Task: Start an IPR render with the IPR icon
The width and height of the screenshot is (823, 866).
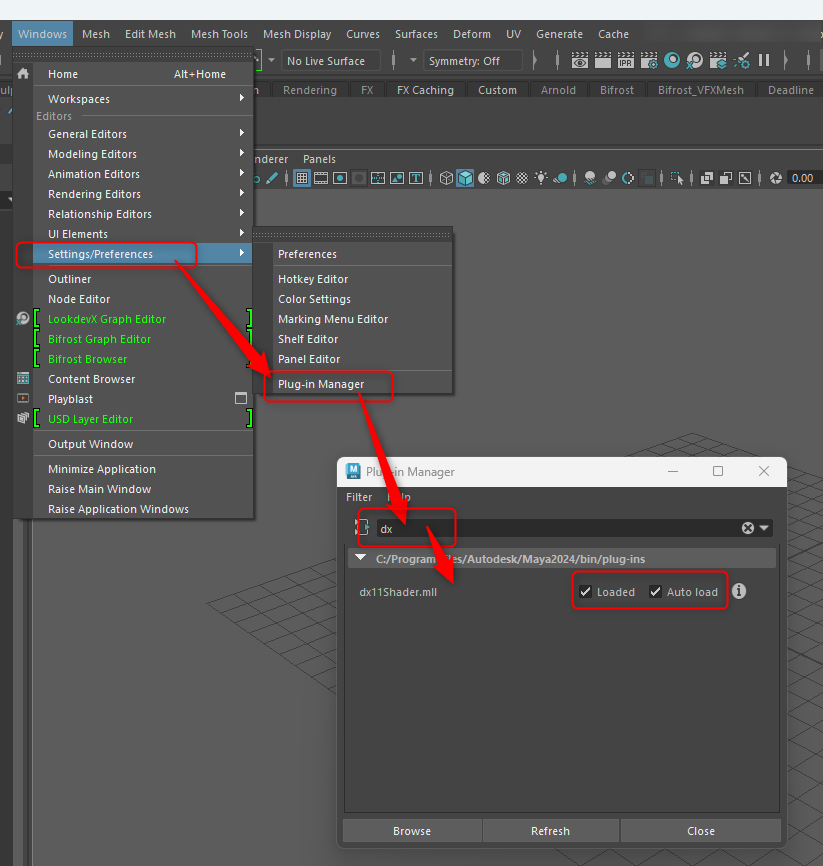Action: [626, 60]
